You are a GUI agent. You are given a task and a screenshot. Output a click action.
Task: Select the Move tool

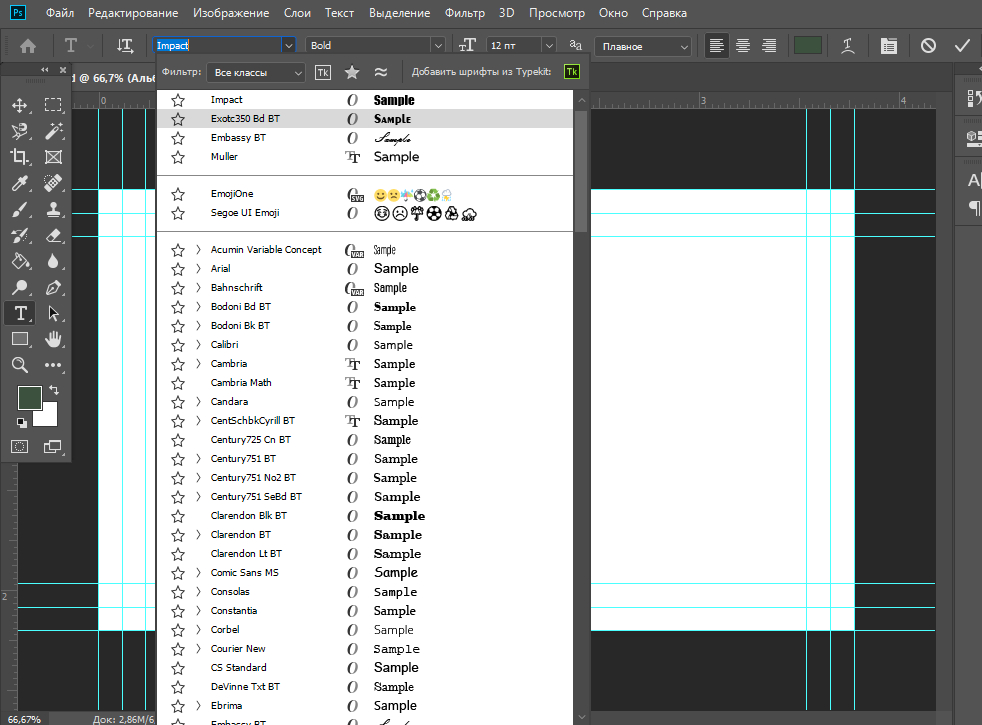coord(20,105)
